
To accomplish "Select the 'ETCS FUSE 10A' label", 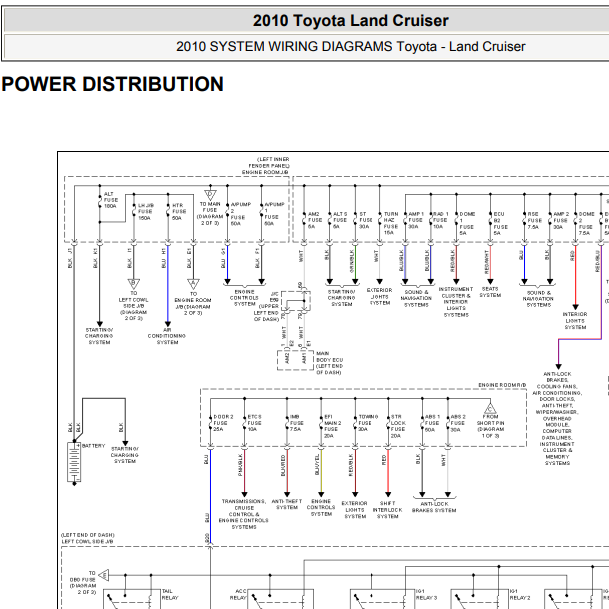I will 255,423.
